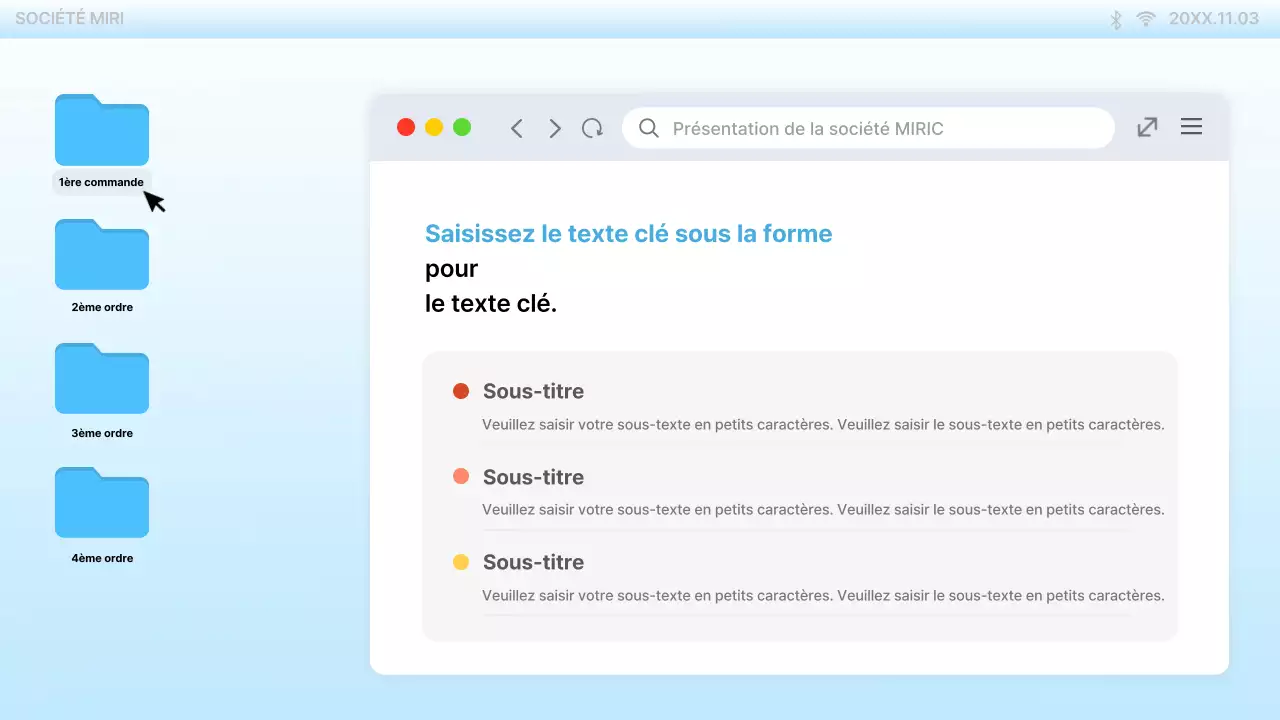
Task: Click the Bluetooth icon in the status bar
Action: coord(1115,18)
